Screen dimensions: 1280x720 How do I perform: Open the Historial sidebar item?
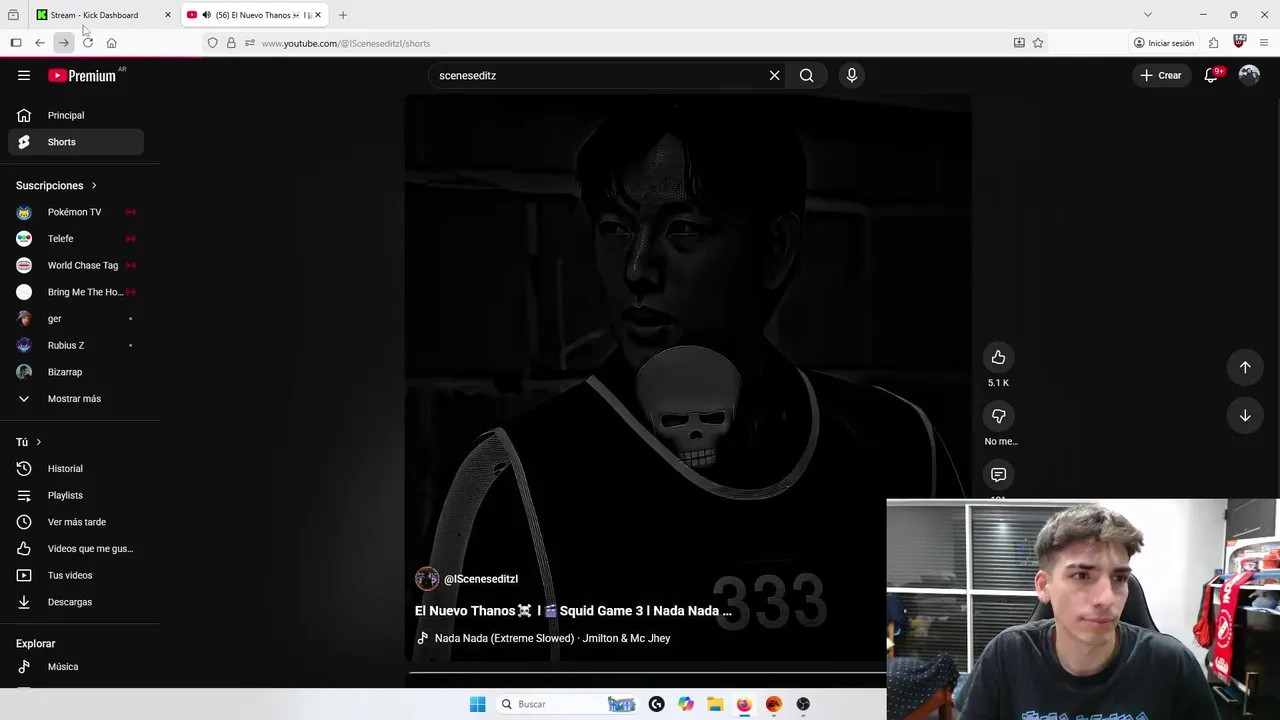coord(76,469)
